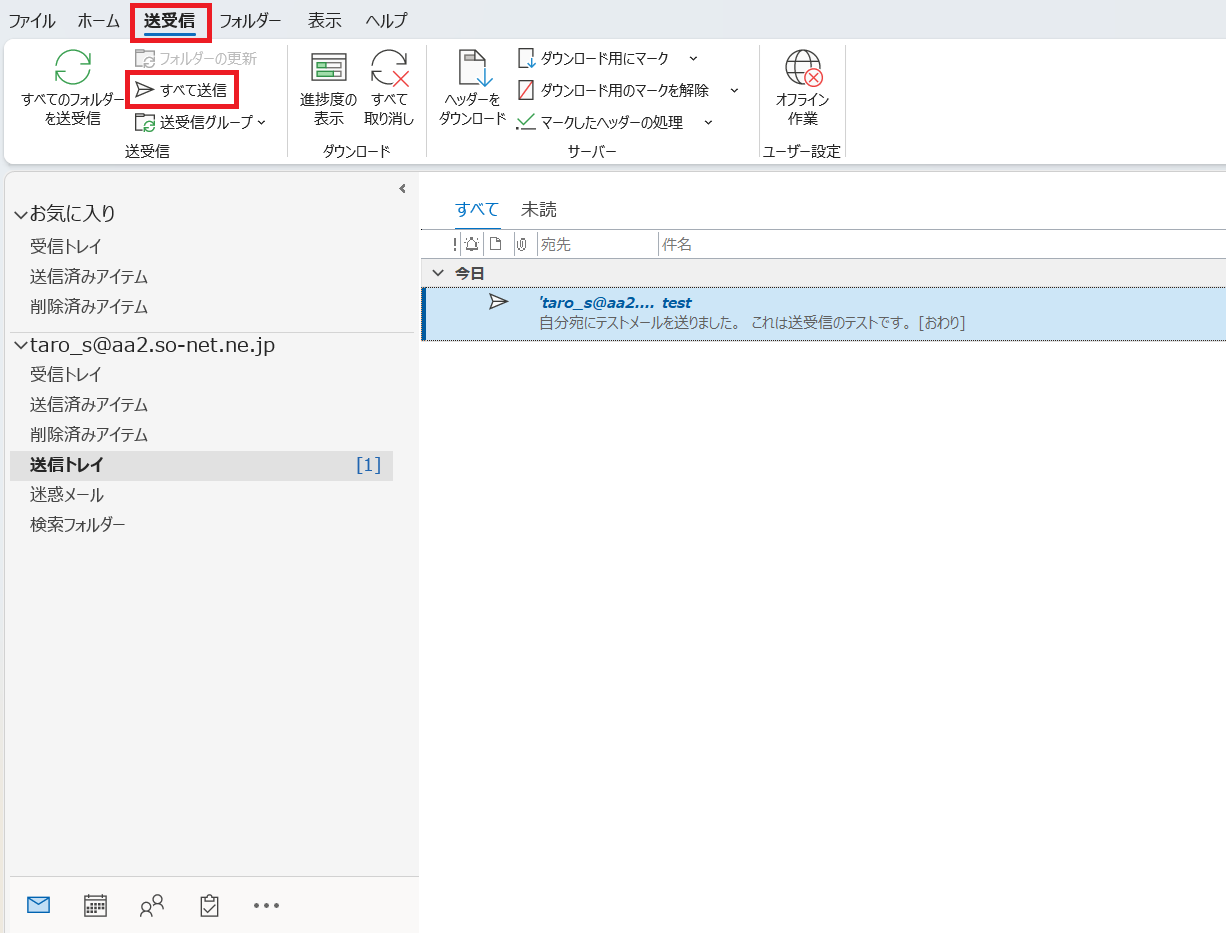This screenshot has width=1226, height=933.
Task: Select the test email in outbox
Action: click(x=750, y=313)
